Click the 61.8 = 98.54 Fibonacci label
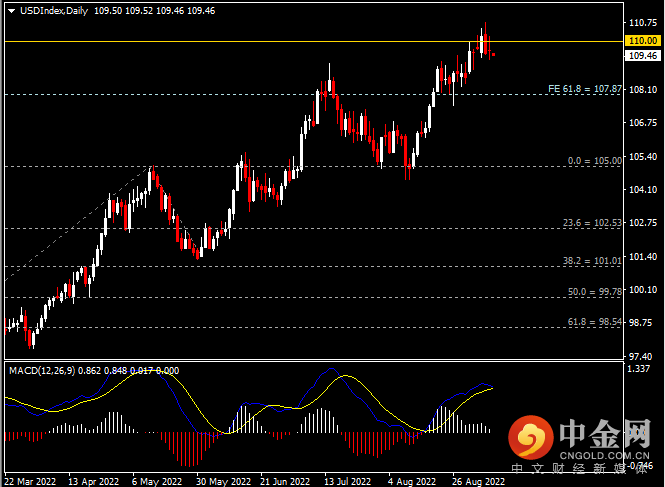 coord(595,322)
